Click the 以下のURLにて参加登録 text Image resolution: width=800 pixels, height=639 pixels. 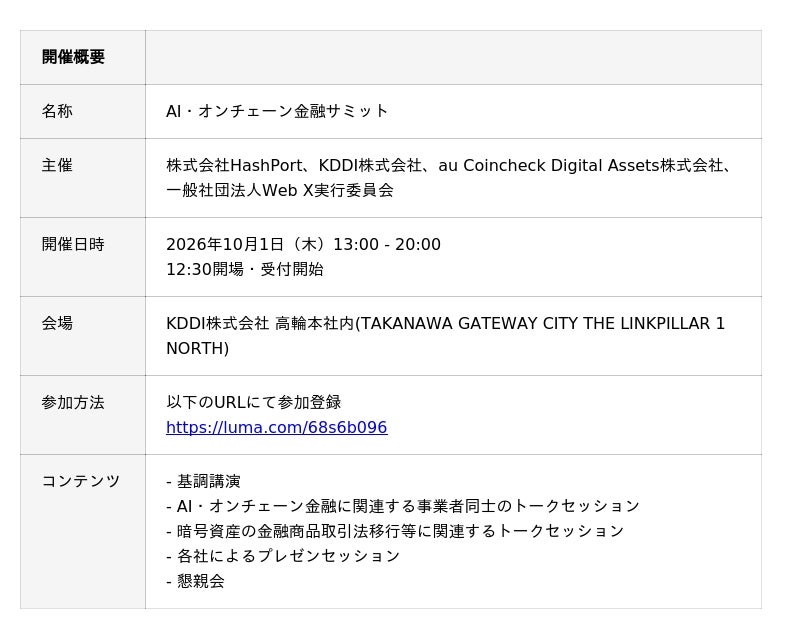[254, 402]
